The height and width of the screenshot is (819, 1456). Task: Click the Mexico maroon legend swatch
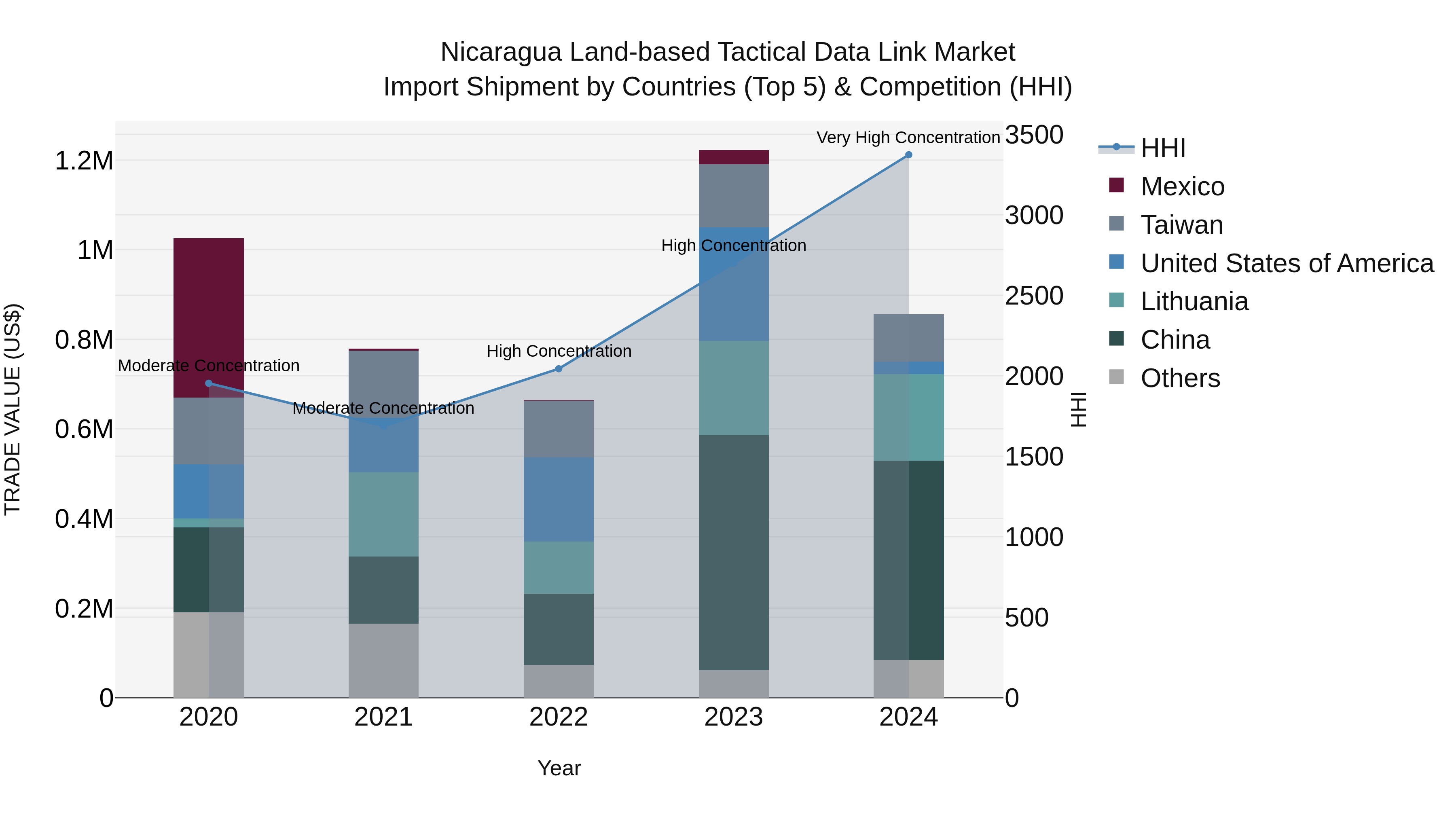(x=1116, y=185)
